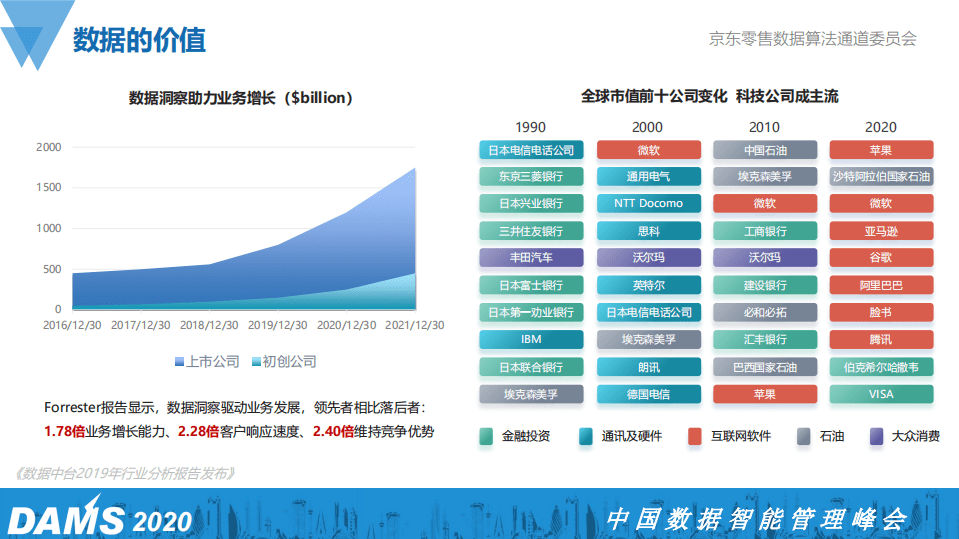The width and height of the screenshot is (959, 539).
Task: Click the 腾讯 box
Action: click(881, 339)
